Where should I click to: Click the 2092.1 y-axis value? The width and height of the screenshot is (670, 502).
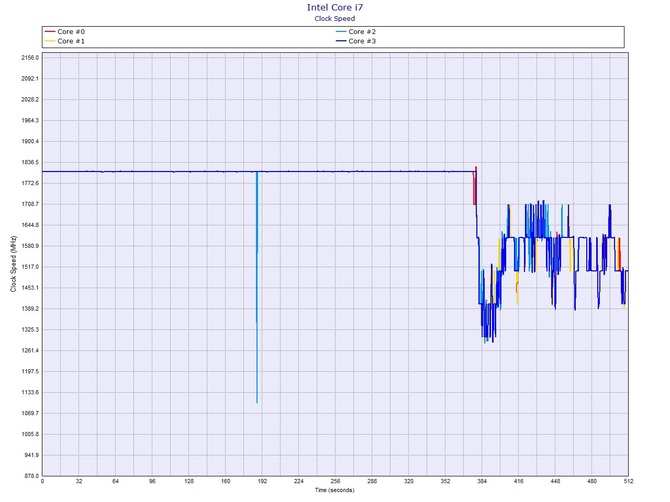tap(30, 78)
